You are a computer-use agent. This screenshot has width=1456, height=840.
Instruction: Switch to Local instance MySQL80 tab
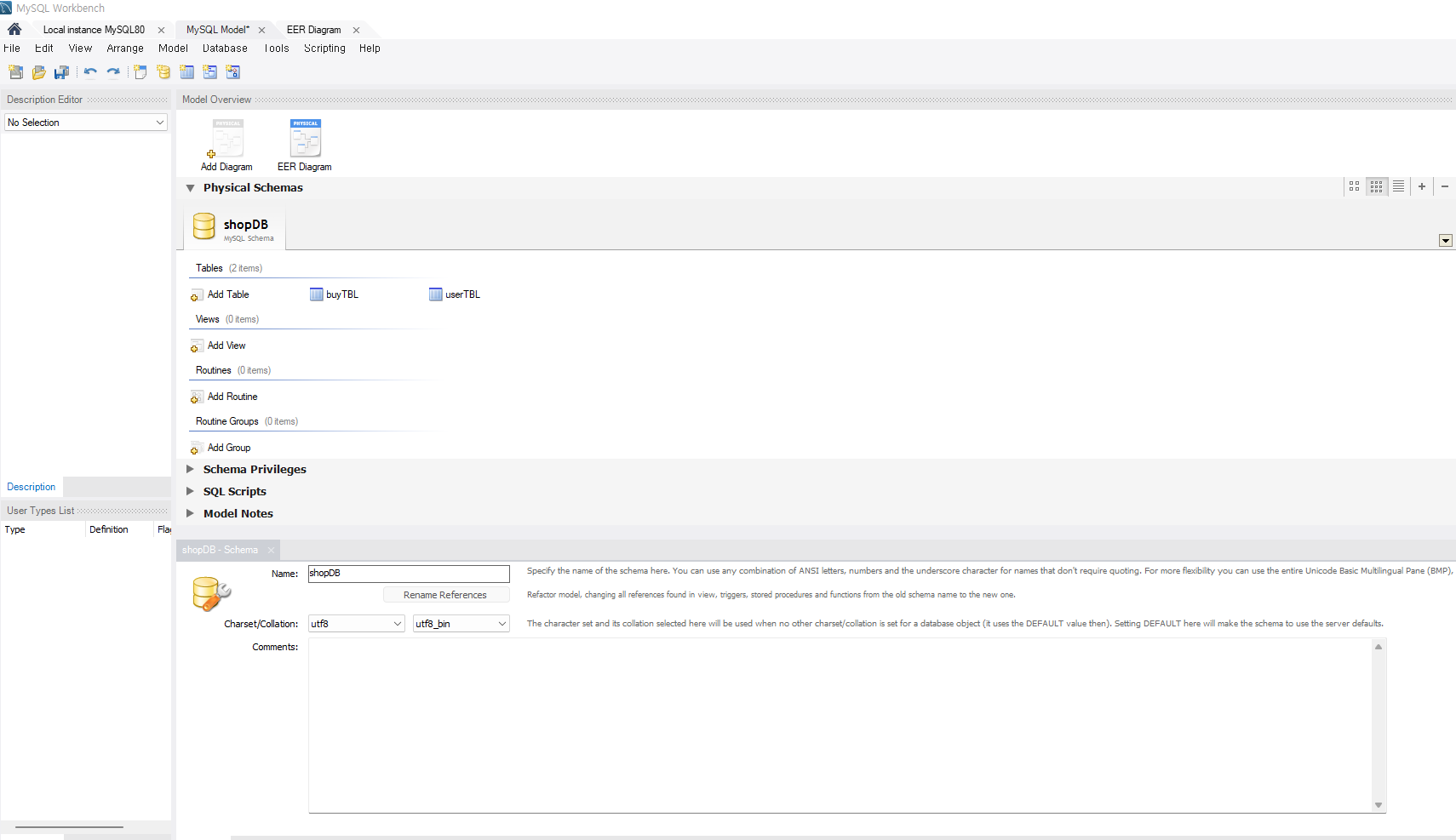click(x=94, y=30)
